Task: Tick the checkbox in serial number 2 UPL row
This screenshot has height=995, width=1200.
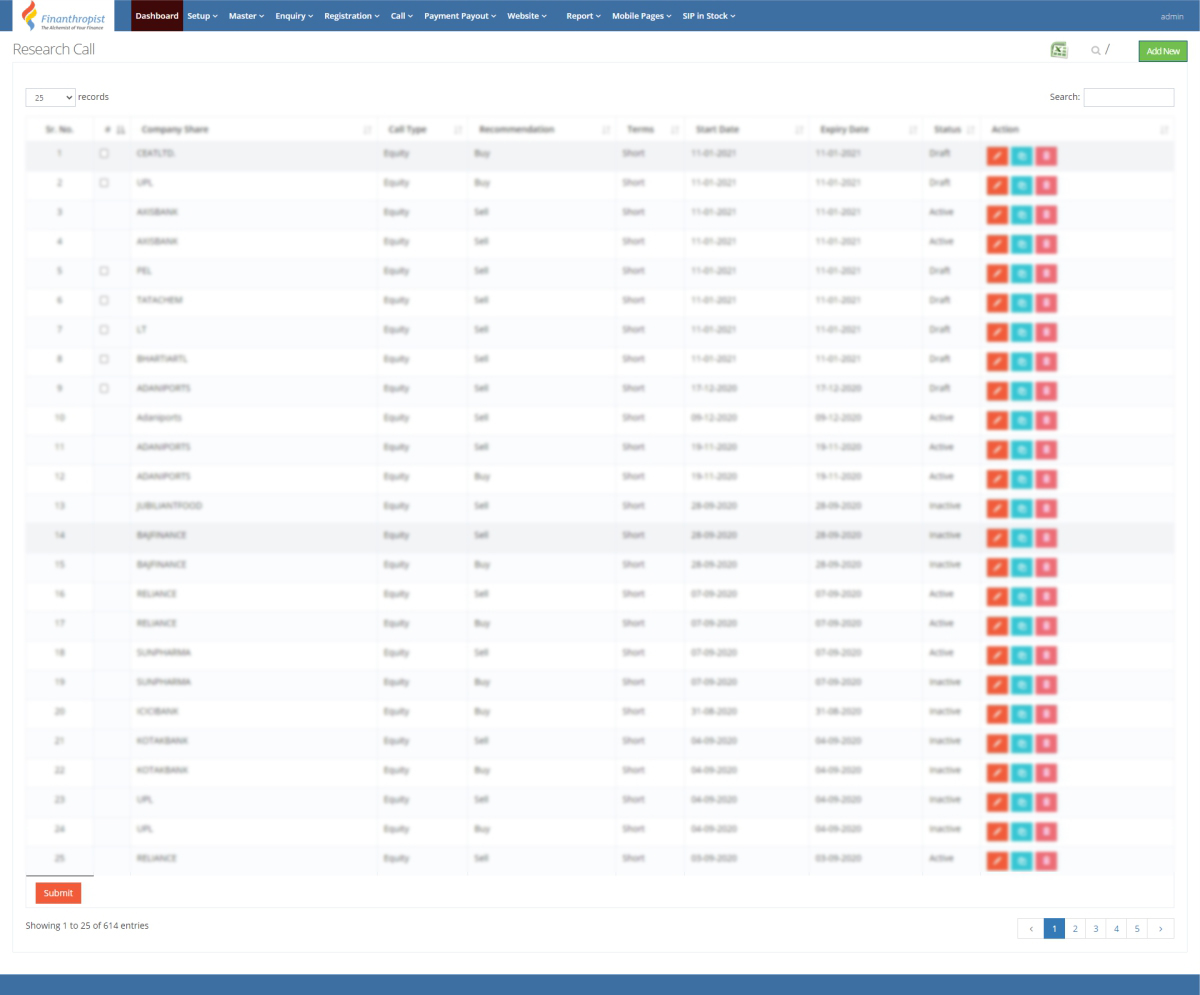Action: click(x=104, y=183)
